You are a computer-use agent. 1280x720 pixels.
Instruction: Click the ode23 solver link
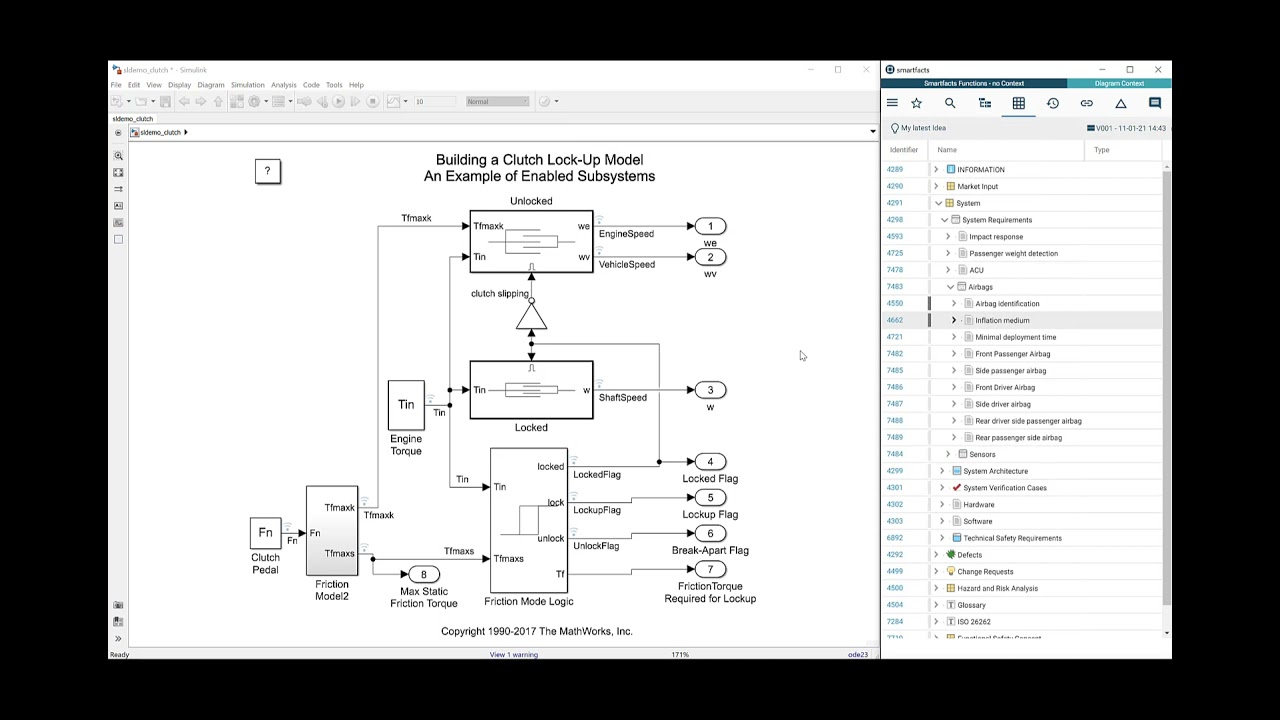click(x=858, y=655)
